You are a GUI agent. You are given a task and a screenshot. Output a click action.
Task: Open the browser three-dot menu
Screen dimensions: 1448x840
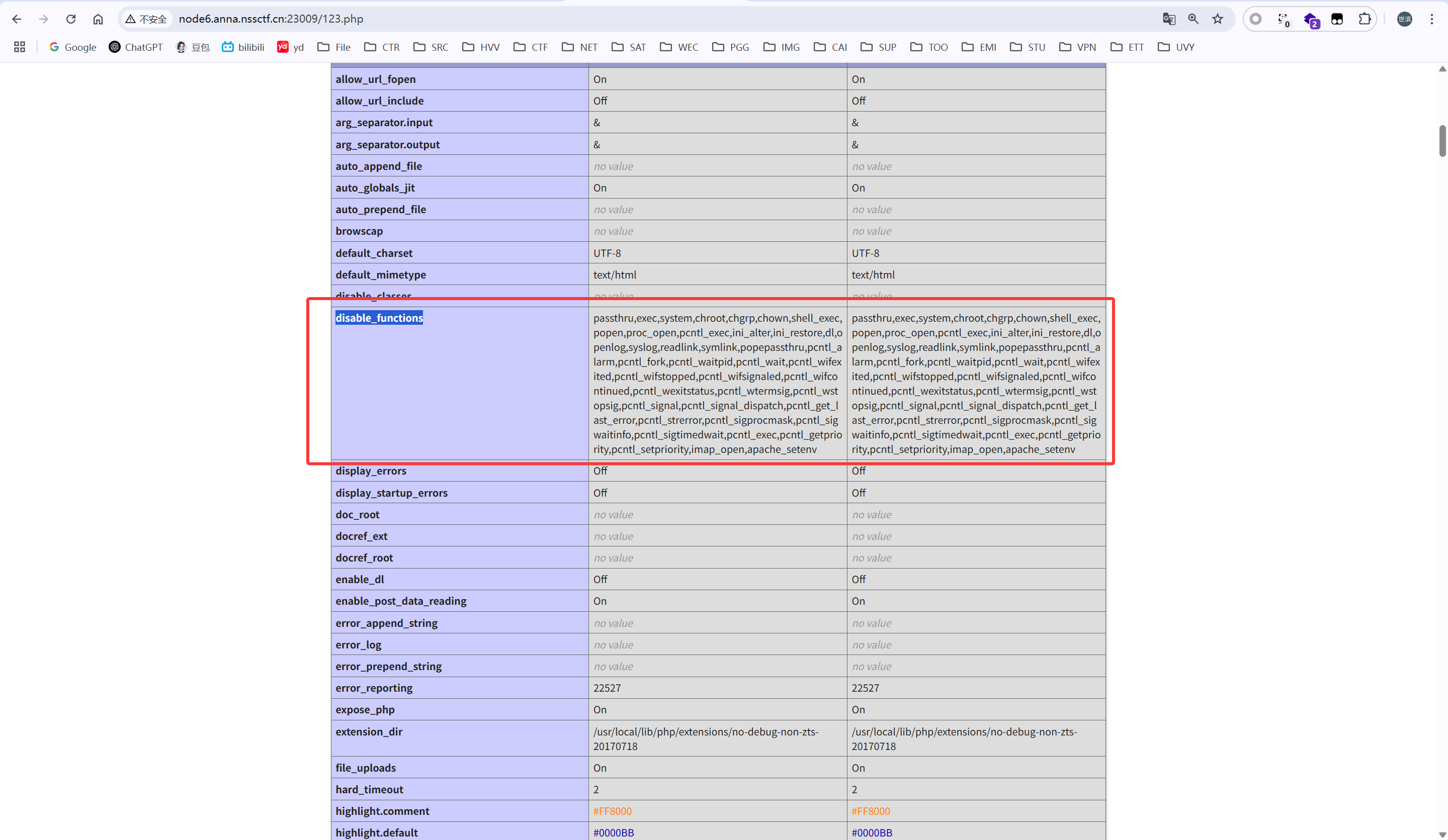point(1431,19)
